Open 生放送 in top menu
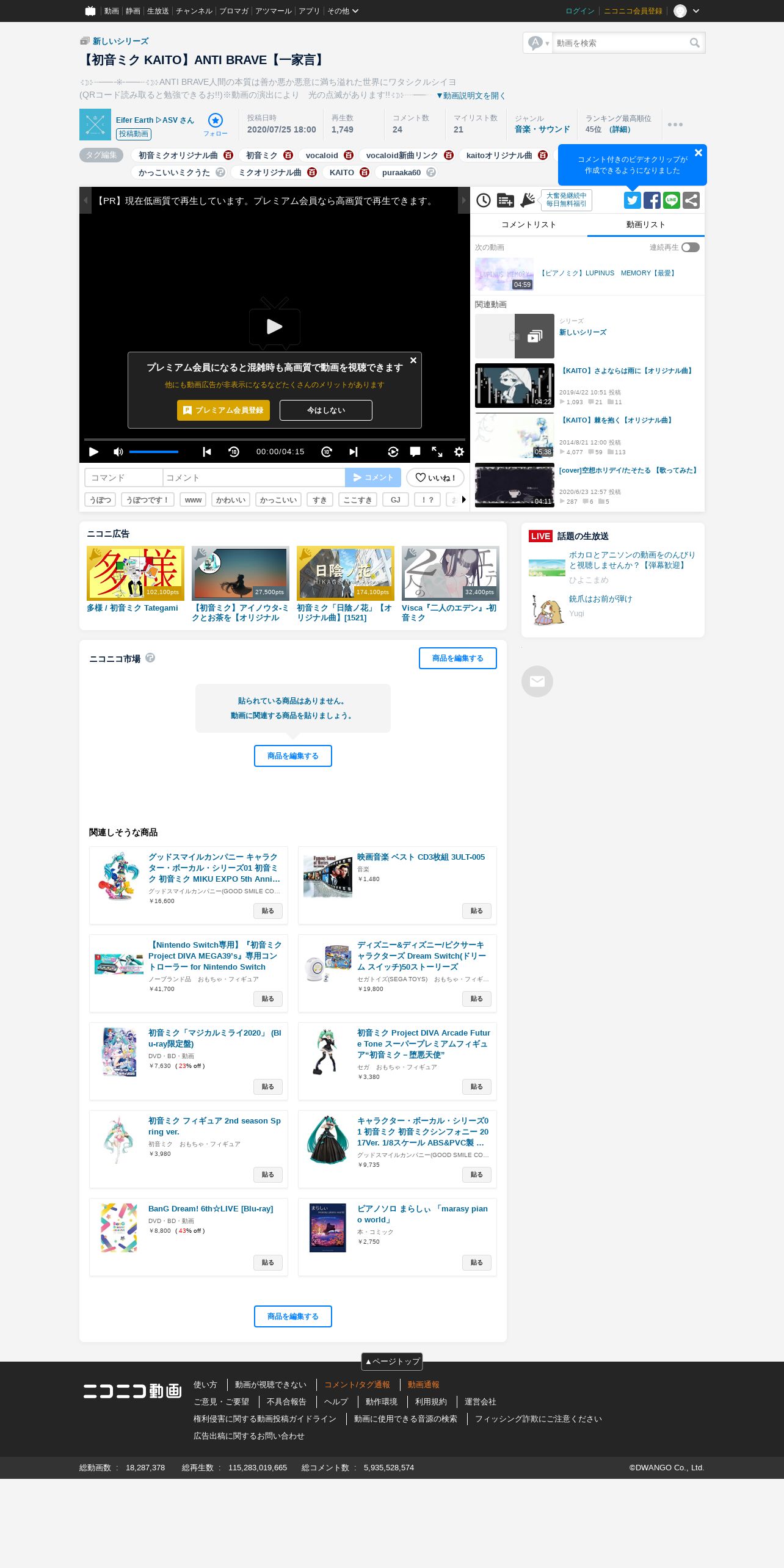The width and height of the screenshot is (784, 1568). [x=158, y=11]
